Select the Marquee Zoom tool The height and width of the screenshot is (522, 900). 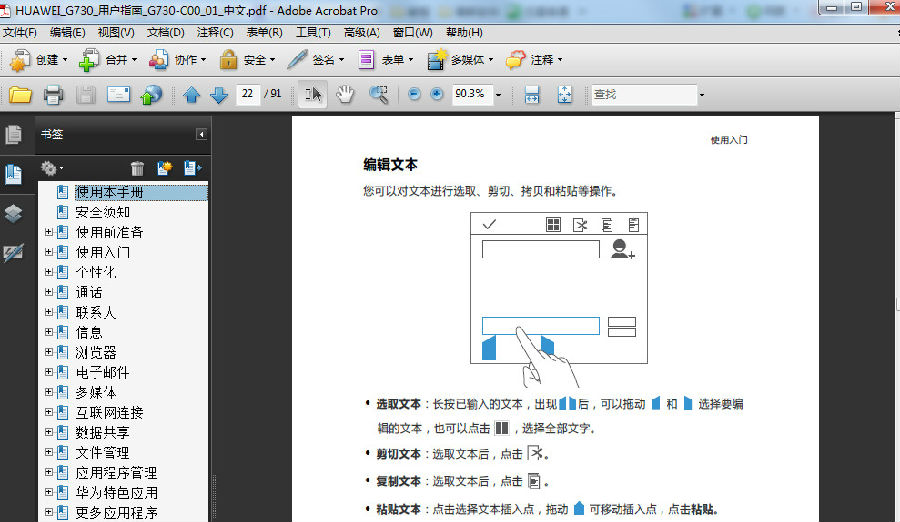tap(378, 94)
